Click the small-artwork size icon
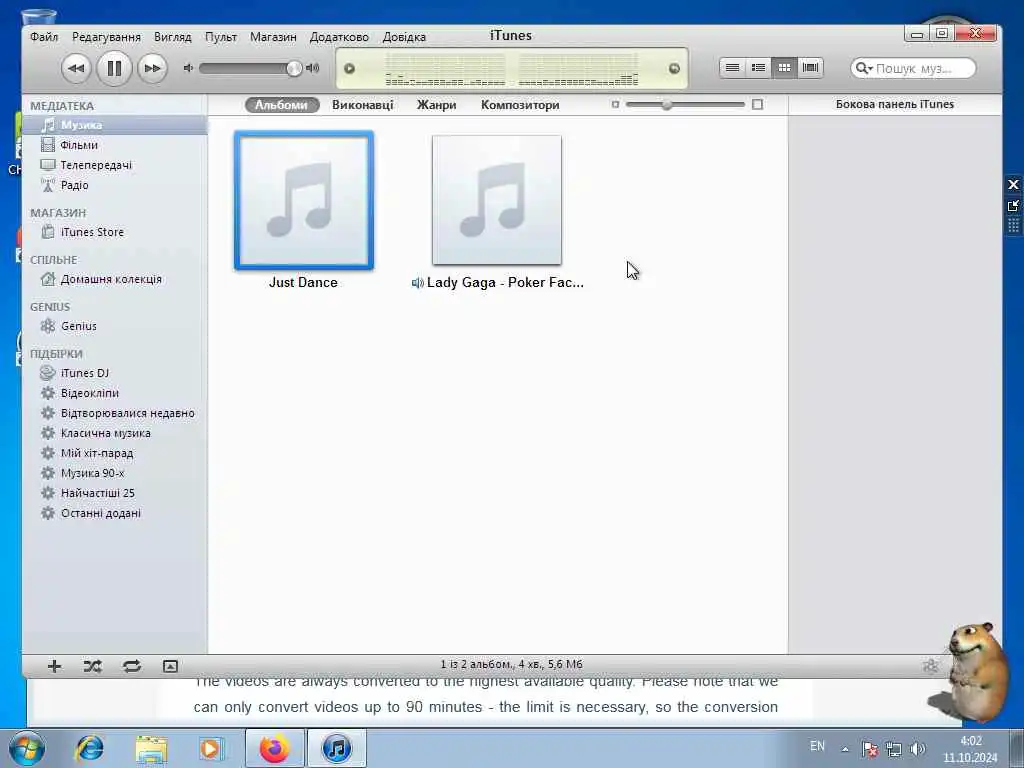The width and height of the screenshot is (1024, 768). pos(615,104)
